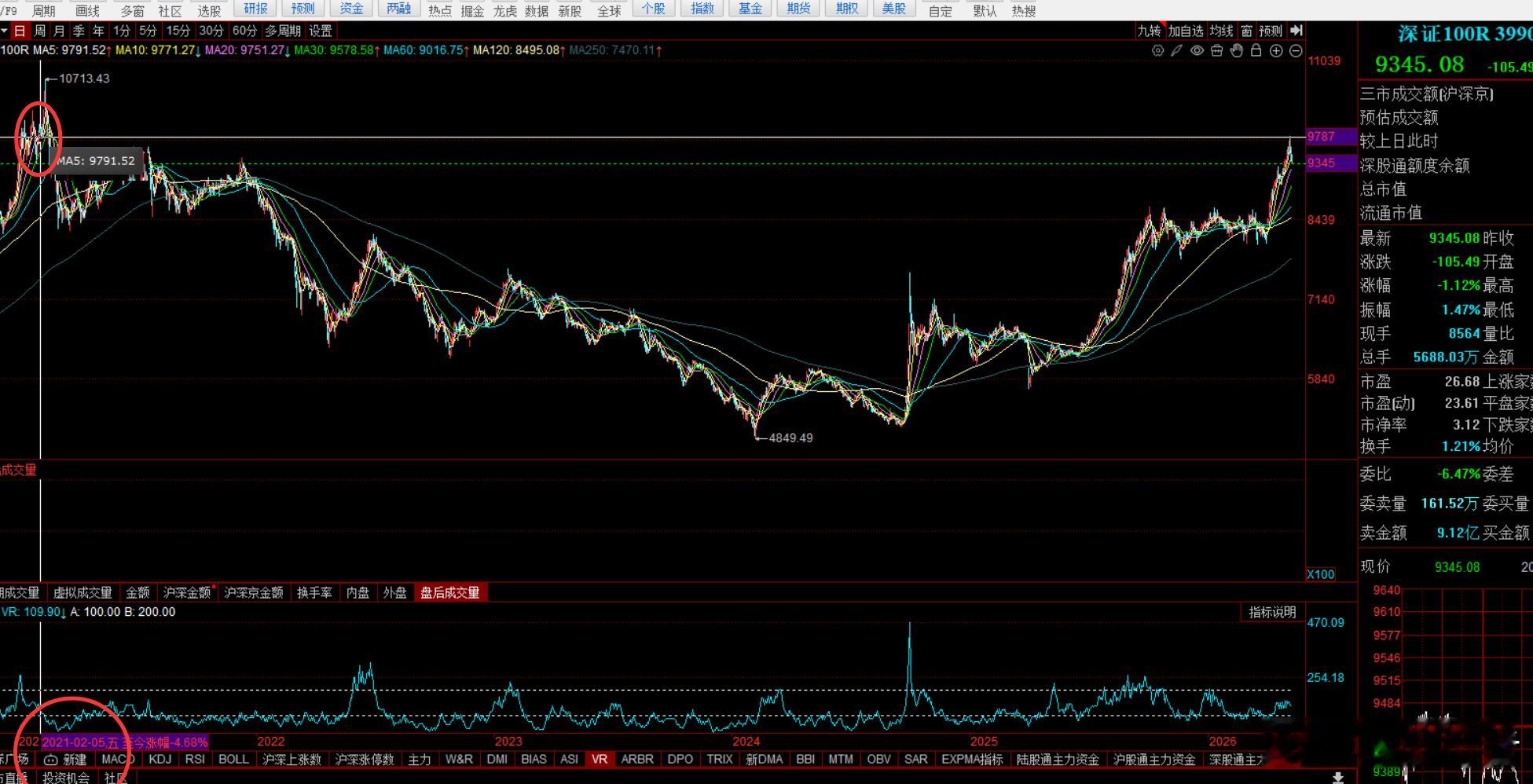Open 全球 menu item

pos(609,11)
